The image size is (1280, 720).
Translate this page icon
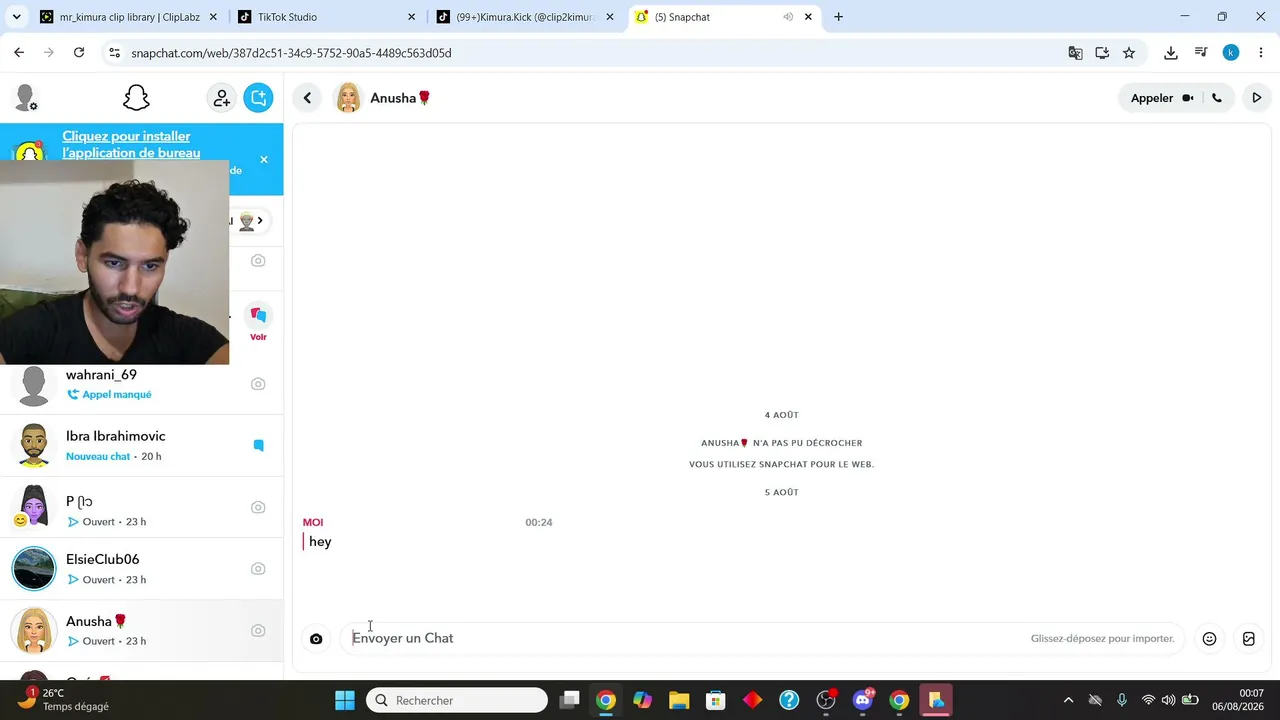click(x=1075, y=53)
